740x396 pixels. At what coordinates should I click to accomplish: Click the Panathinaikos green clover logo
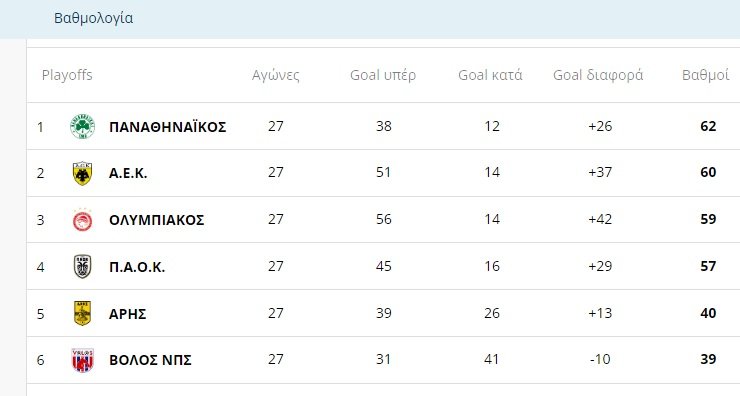83,126
